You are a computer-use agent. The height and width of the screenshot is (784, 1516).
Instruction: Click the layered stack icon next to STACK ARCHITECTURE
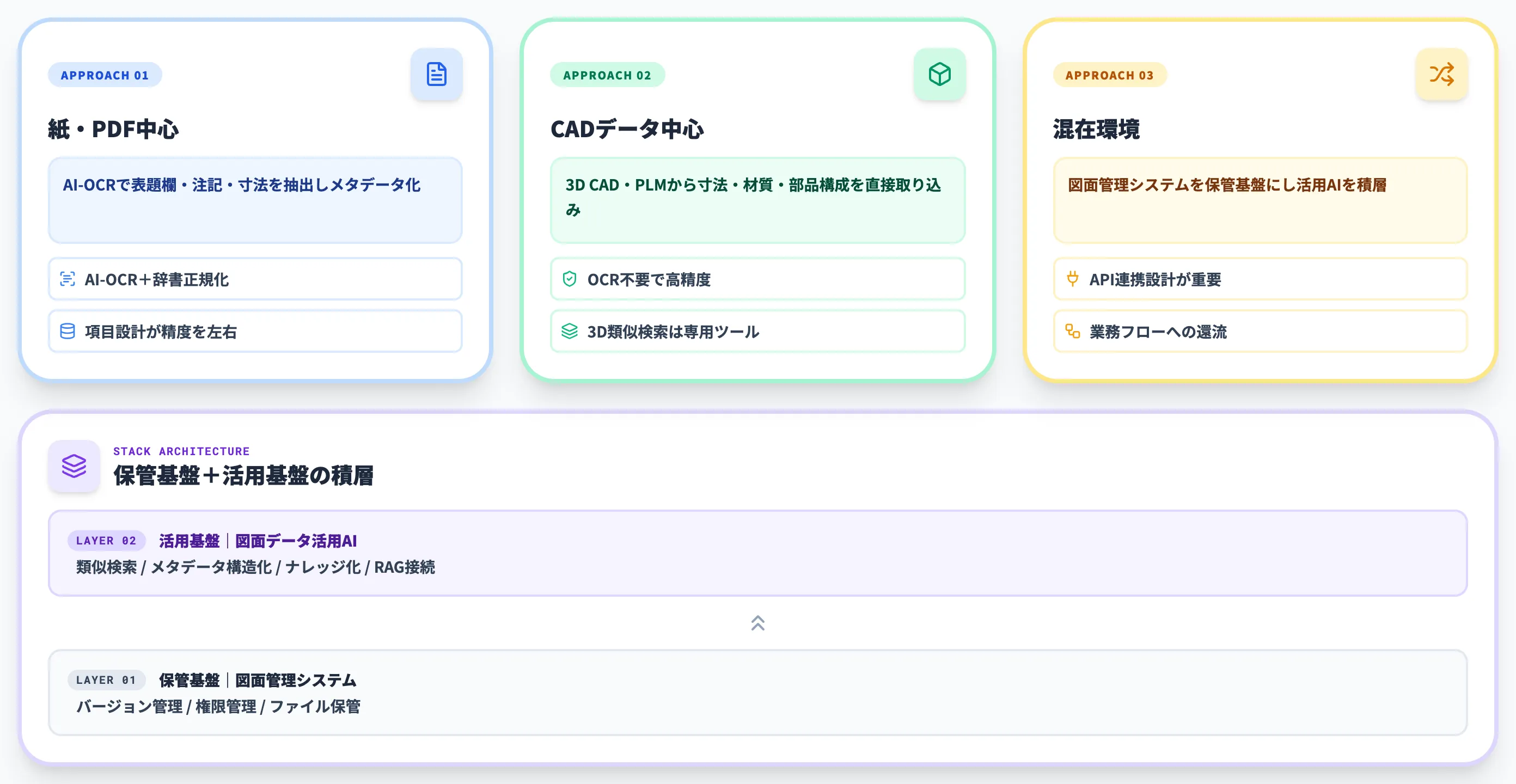[x=74, y=467]
